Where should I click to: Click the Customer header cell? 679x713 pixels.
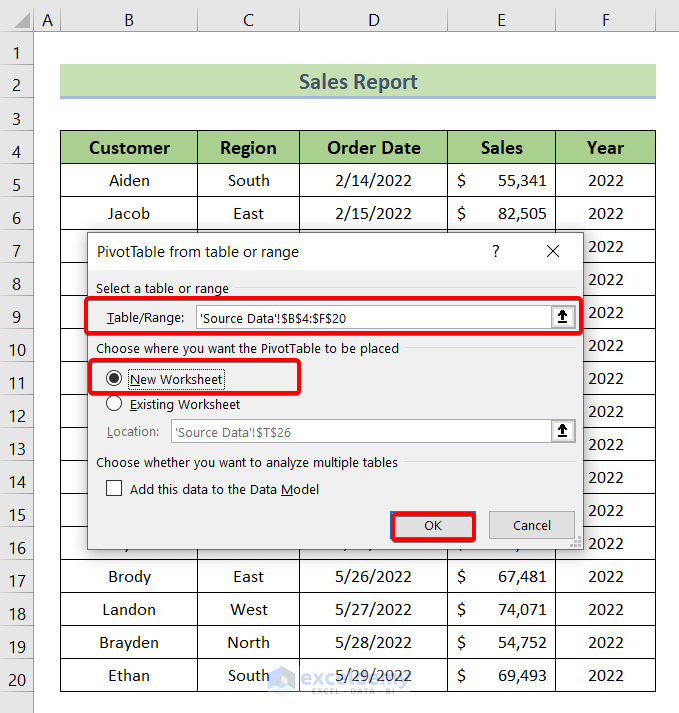tap(129, 148)
